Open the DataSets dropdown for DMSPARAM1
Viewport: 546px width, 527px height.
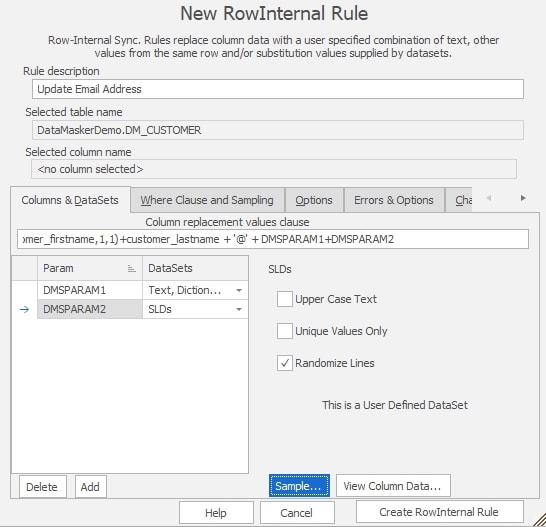click(239, 290)
